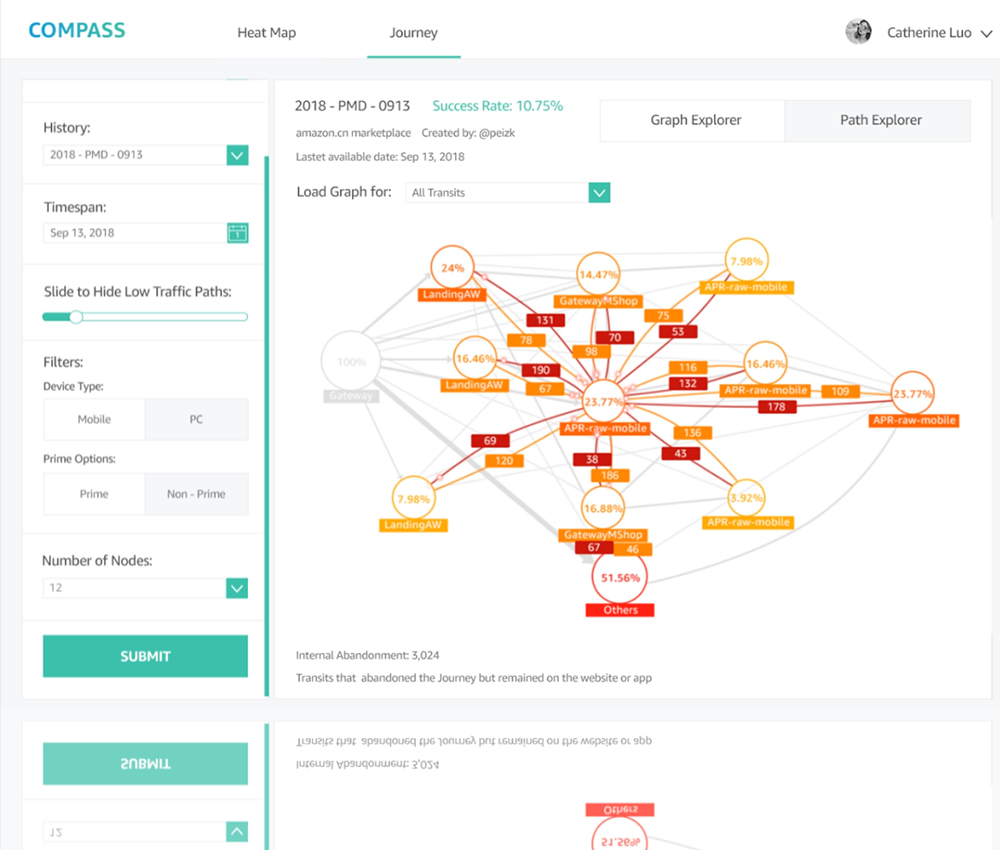Viewport: 1000px width, 850px height.
Task: Open user menu chevron beside Catherine Luo
Action: [986, 34]
